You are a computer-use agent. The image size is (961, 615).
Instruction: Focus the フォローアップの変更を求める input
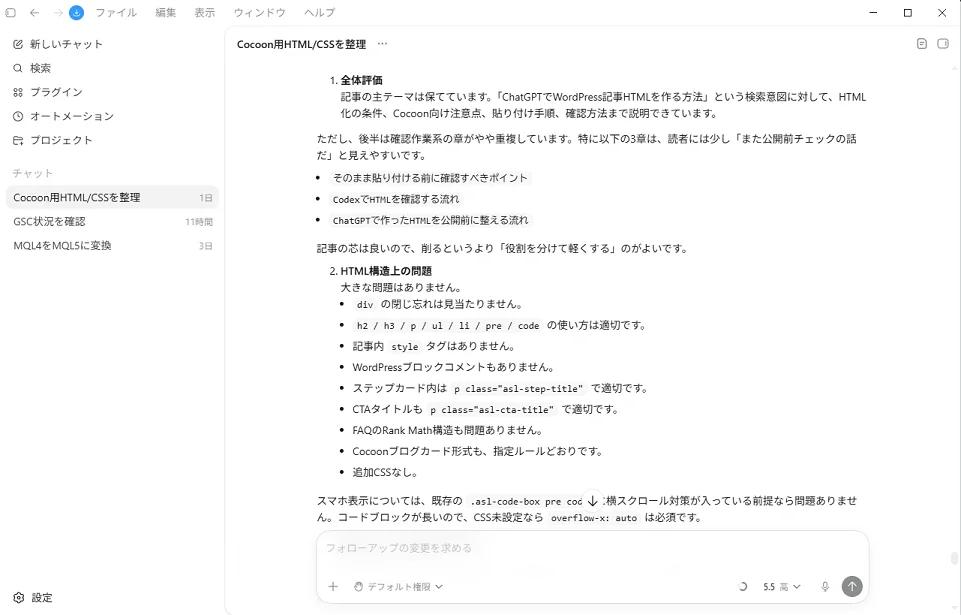[592, 548]
